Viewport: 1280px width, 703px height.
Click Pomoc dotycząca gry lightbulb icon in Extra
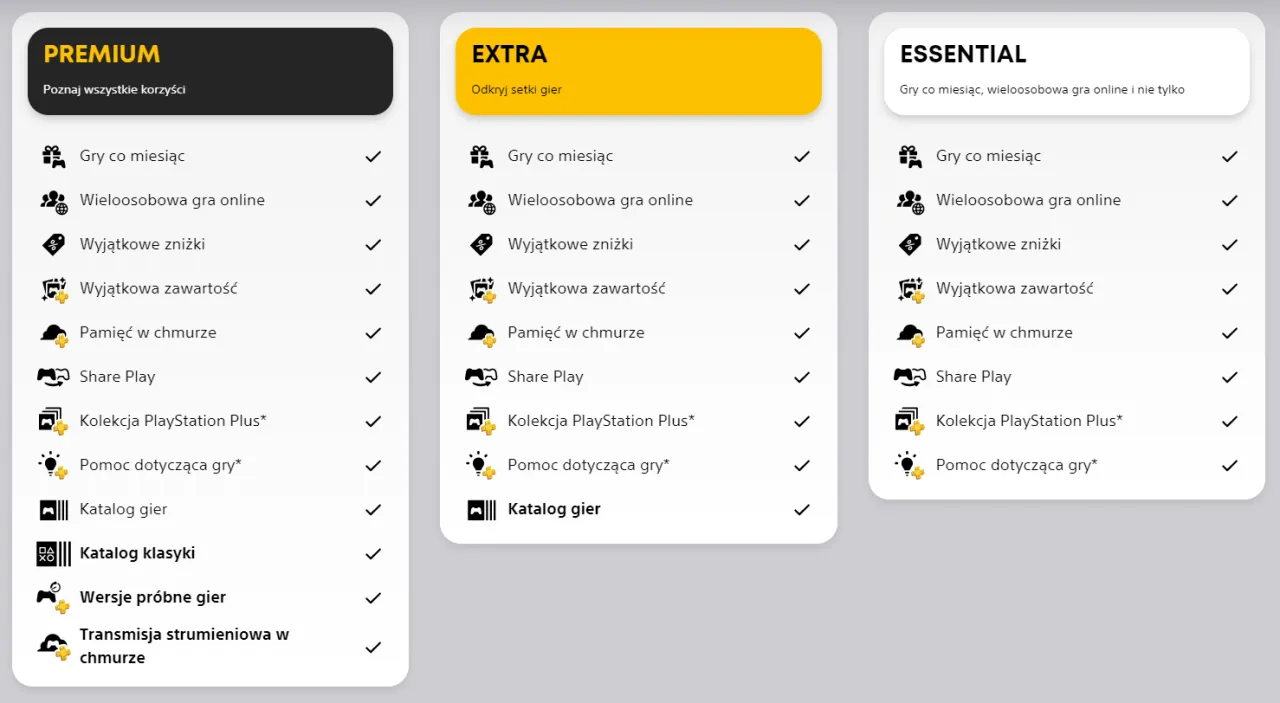[x=481, y=465]
